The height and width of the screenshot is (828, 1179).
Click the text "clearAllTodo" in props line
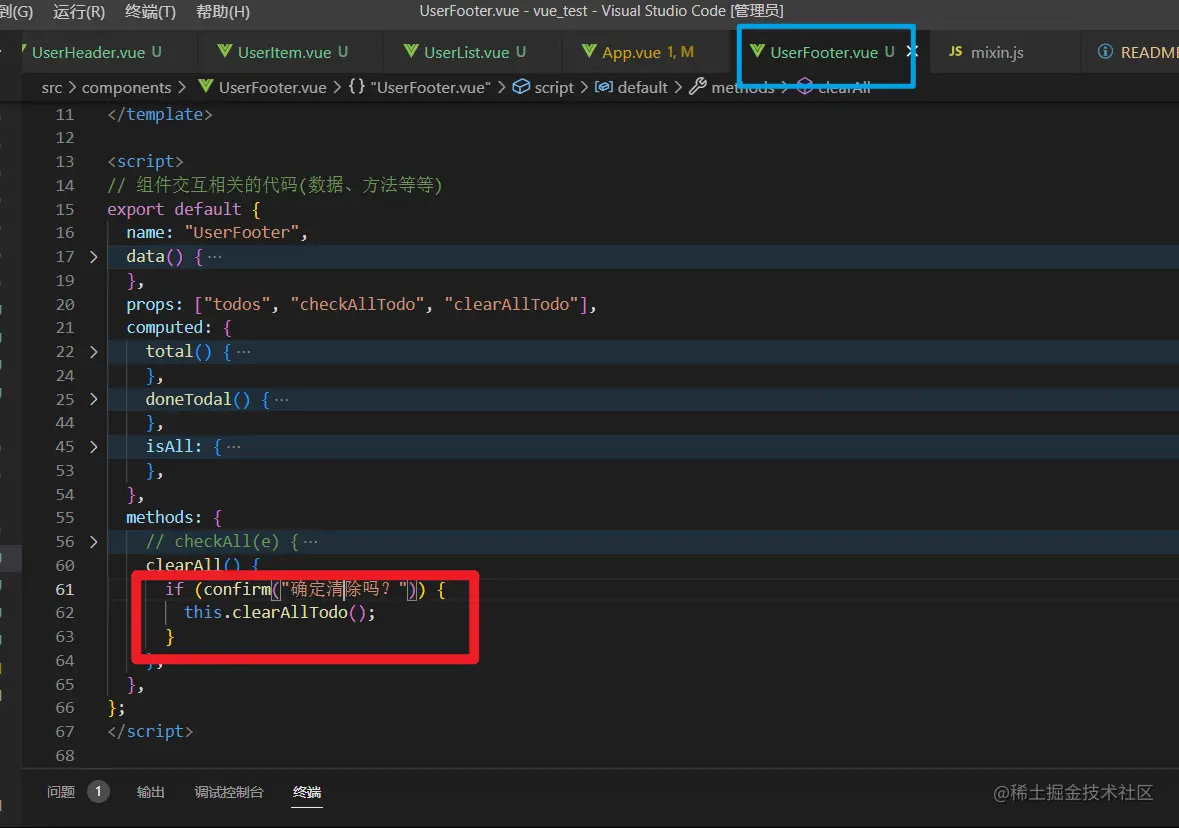point(512,304)
